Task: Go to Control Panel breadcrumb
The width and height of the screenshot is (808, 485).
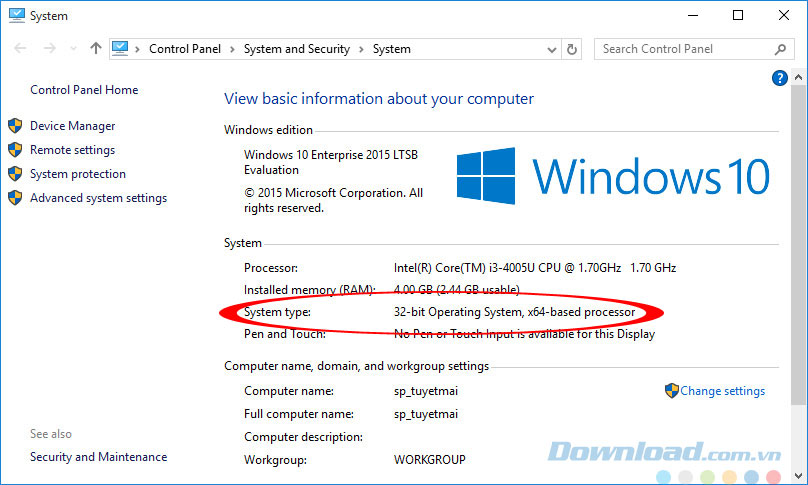Action: tap(185, 49)
